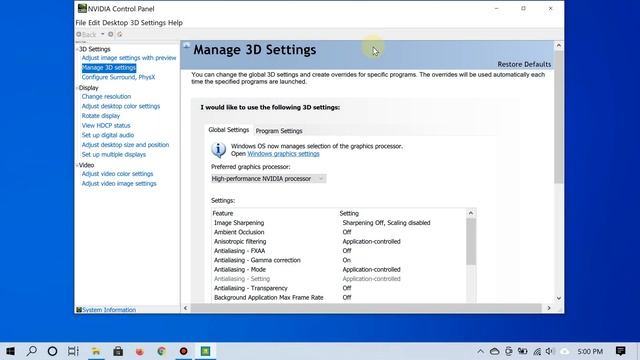Viewport: 640px width, 360px height.
Task: Click the horizontal scroll right arrow
Action: coord(549,308)
